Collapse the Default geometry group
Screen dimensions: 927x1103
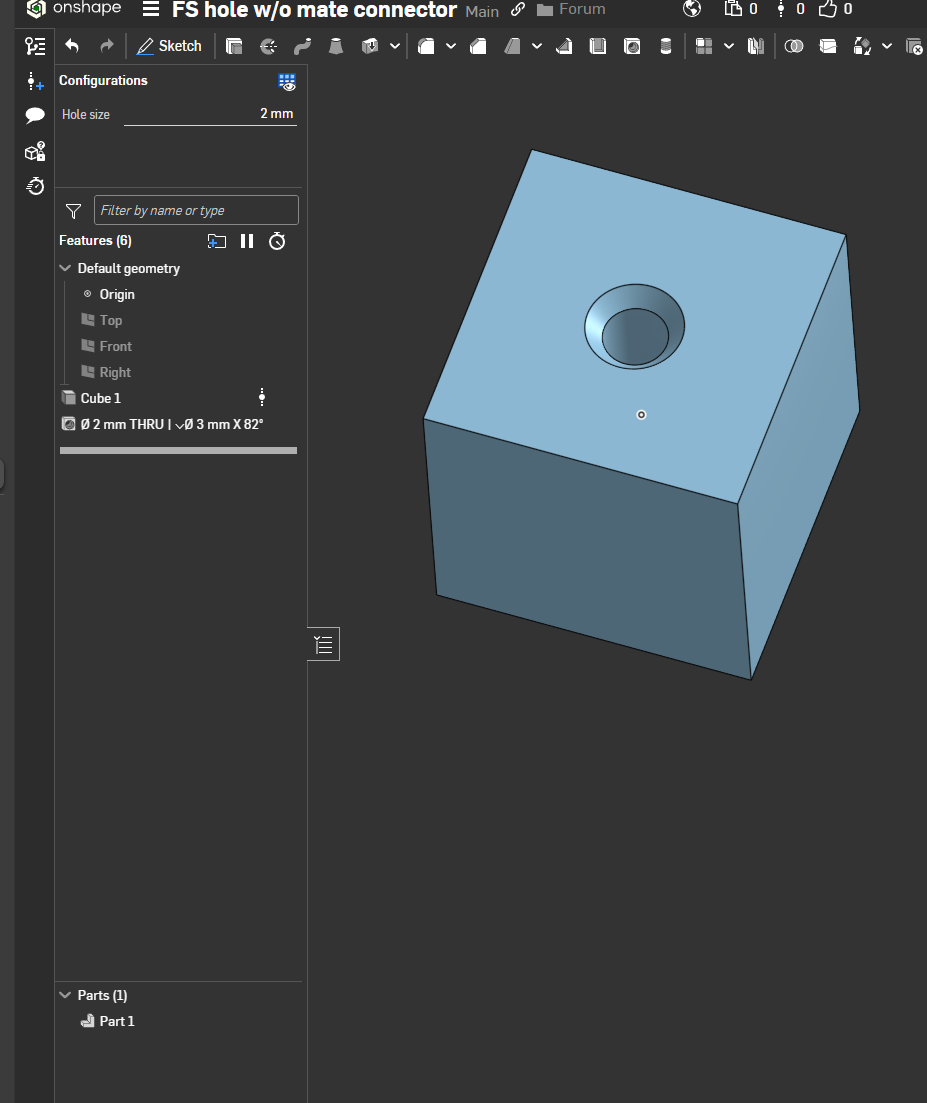pyautogui.click(x=65, y=268)
